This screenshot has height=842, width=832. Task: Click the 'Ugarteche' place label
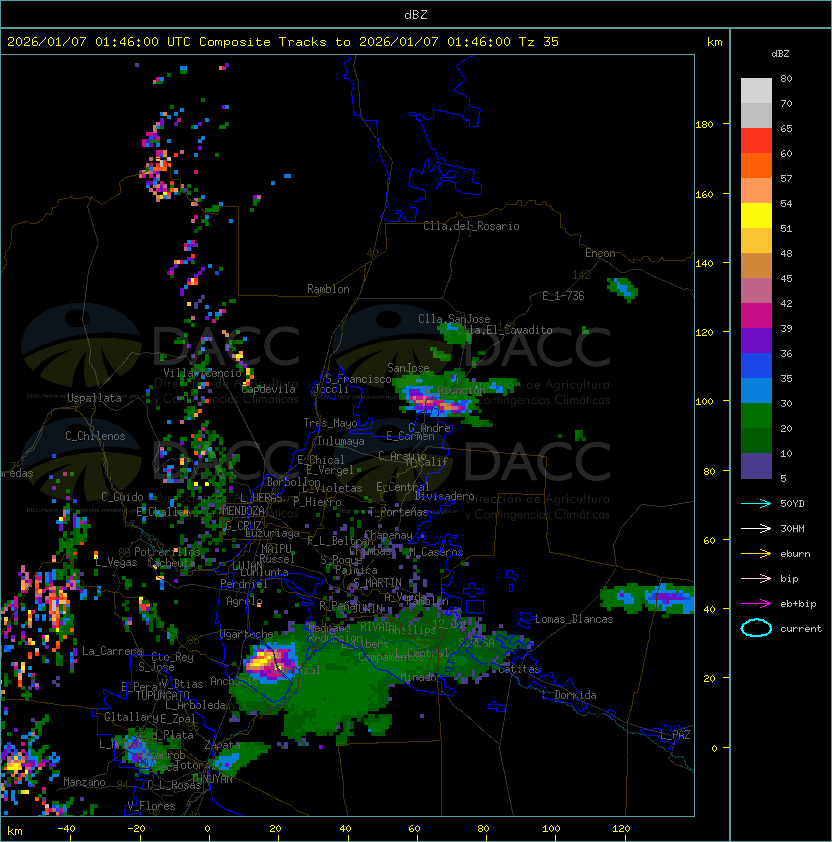click(x=247, y=634)
